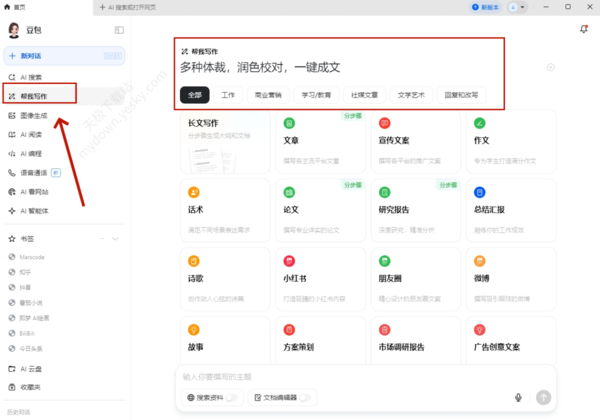600x420 pixels.
Task: Open AI 阅读 in the sidebar
Action: [64, 135]
